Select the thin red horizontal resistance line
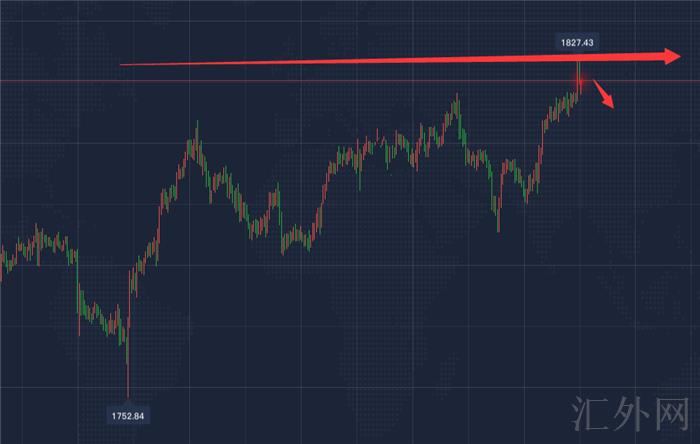The width and height of the screenshot is (700, 444). [x=300, y=80]
